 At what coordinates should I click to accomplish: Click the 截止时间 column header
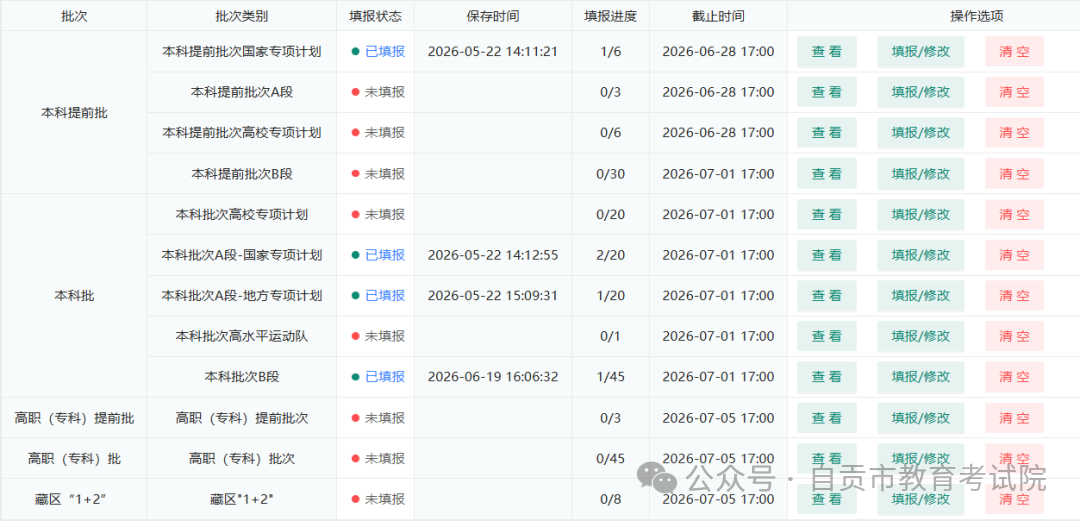click(718, 16)
